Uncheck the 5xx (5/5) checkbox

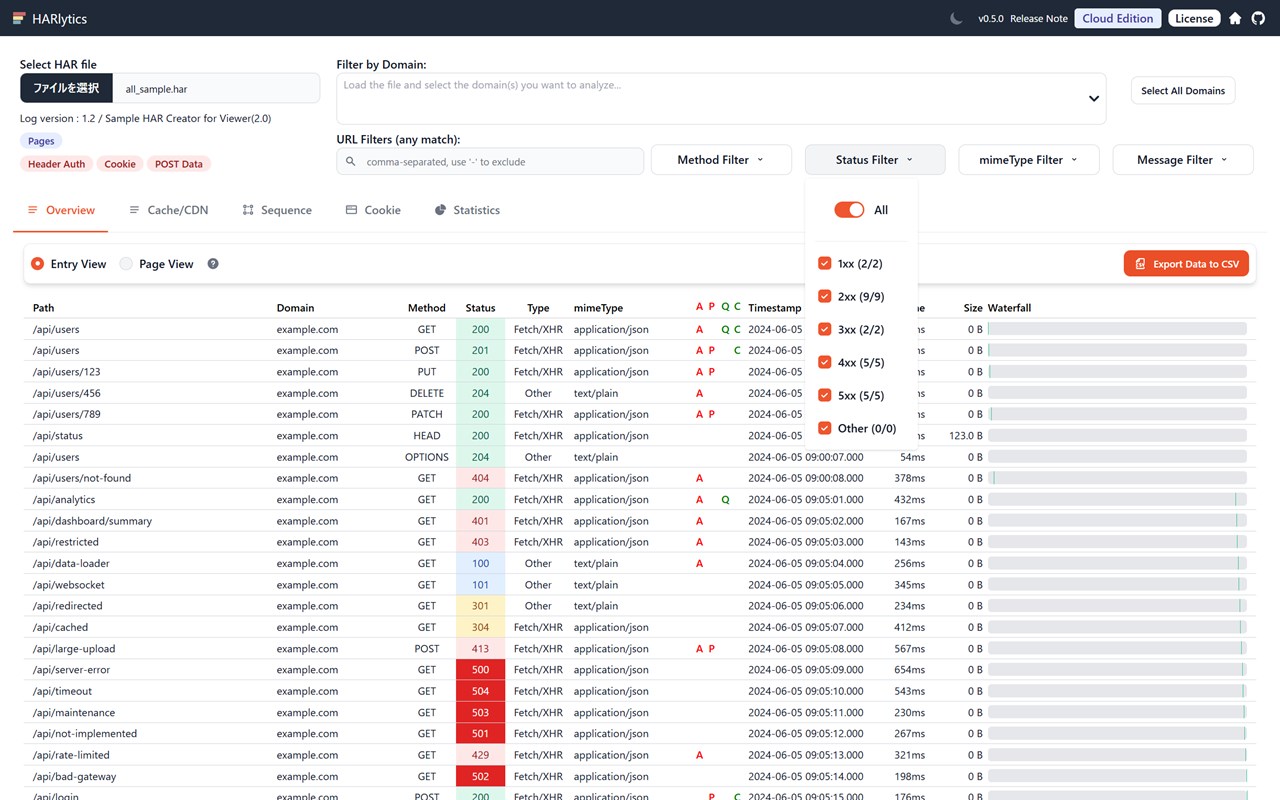tap(825, 395)
